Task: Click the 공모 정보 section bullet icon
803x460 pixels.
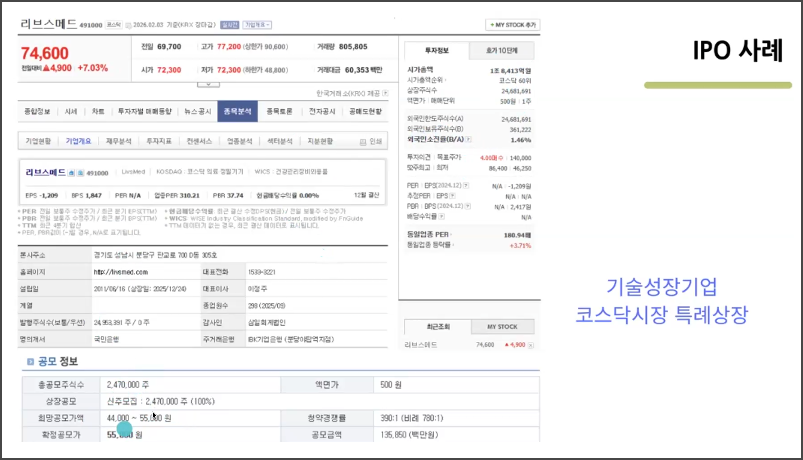Action: pyautogui.click(x=30, y=362)
